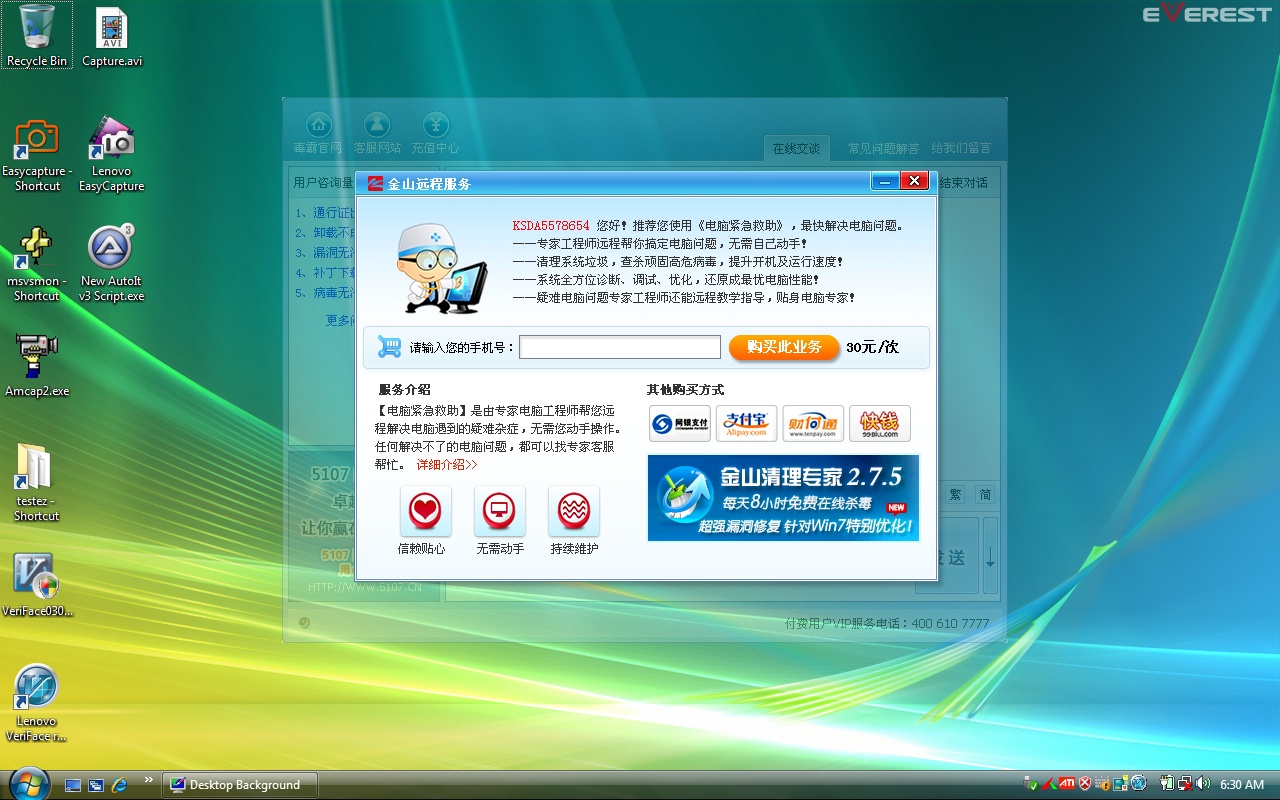
Task: Switch to the 在线交谈 tab
Action: click(796, 148)
